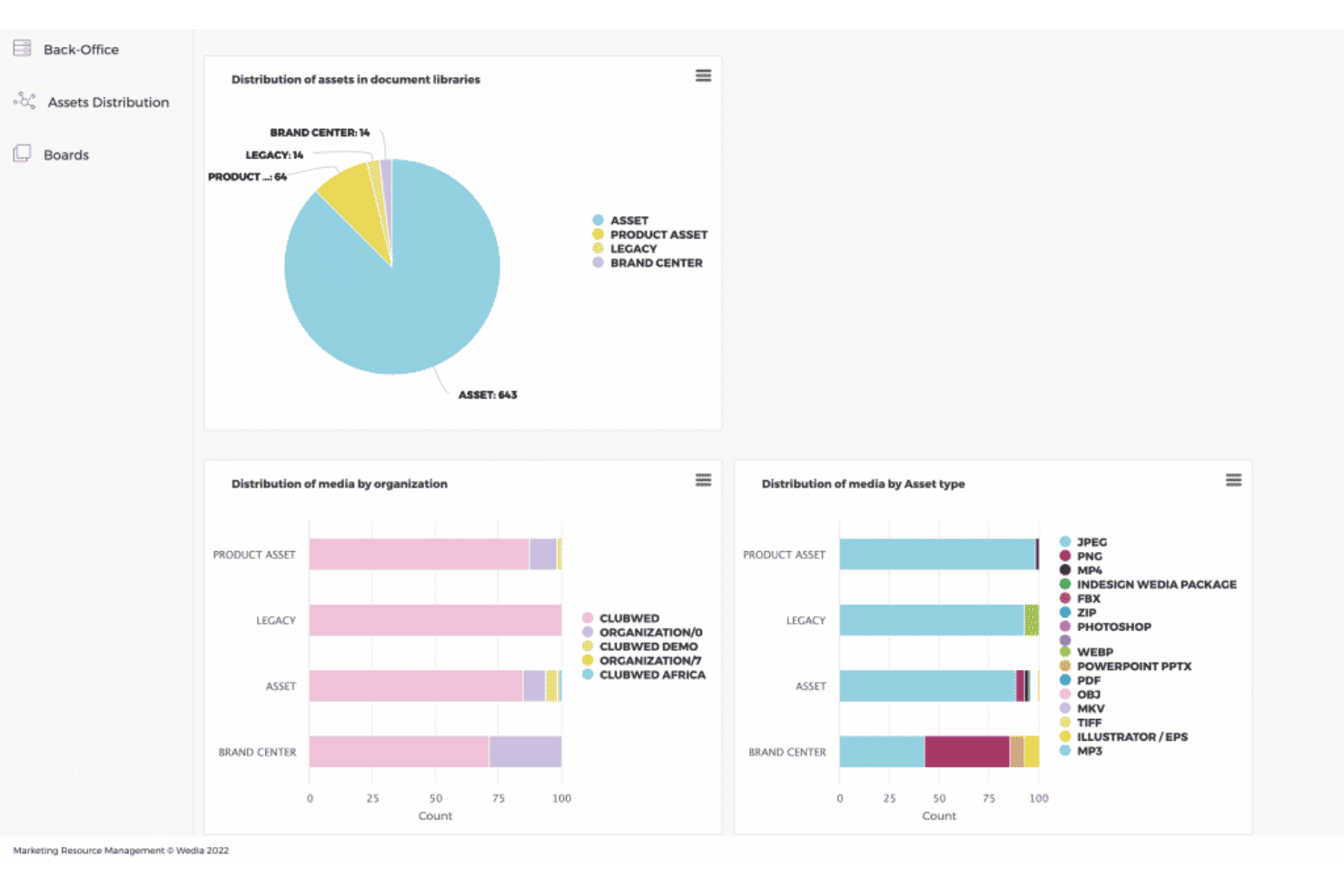Toggle PRODUCT ASSET legend entry
The height and width of the screenshot is (896, 1344).
tap(649, 234)
